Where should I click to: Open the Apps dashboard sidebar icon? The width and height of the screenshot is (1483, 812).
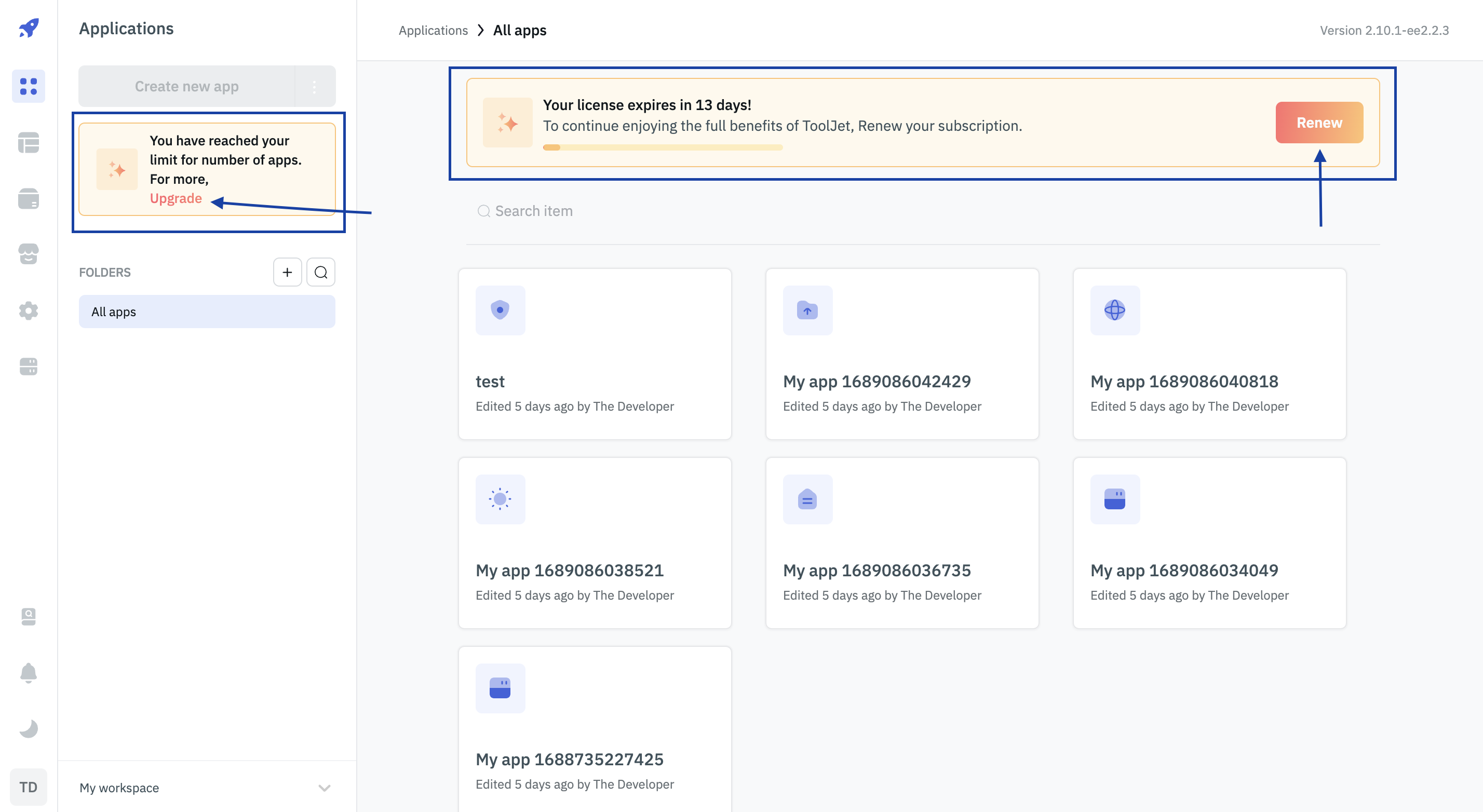(28, 86)
